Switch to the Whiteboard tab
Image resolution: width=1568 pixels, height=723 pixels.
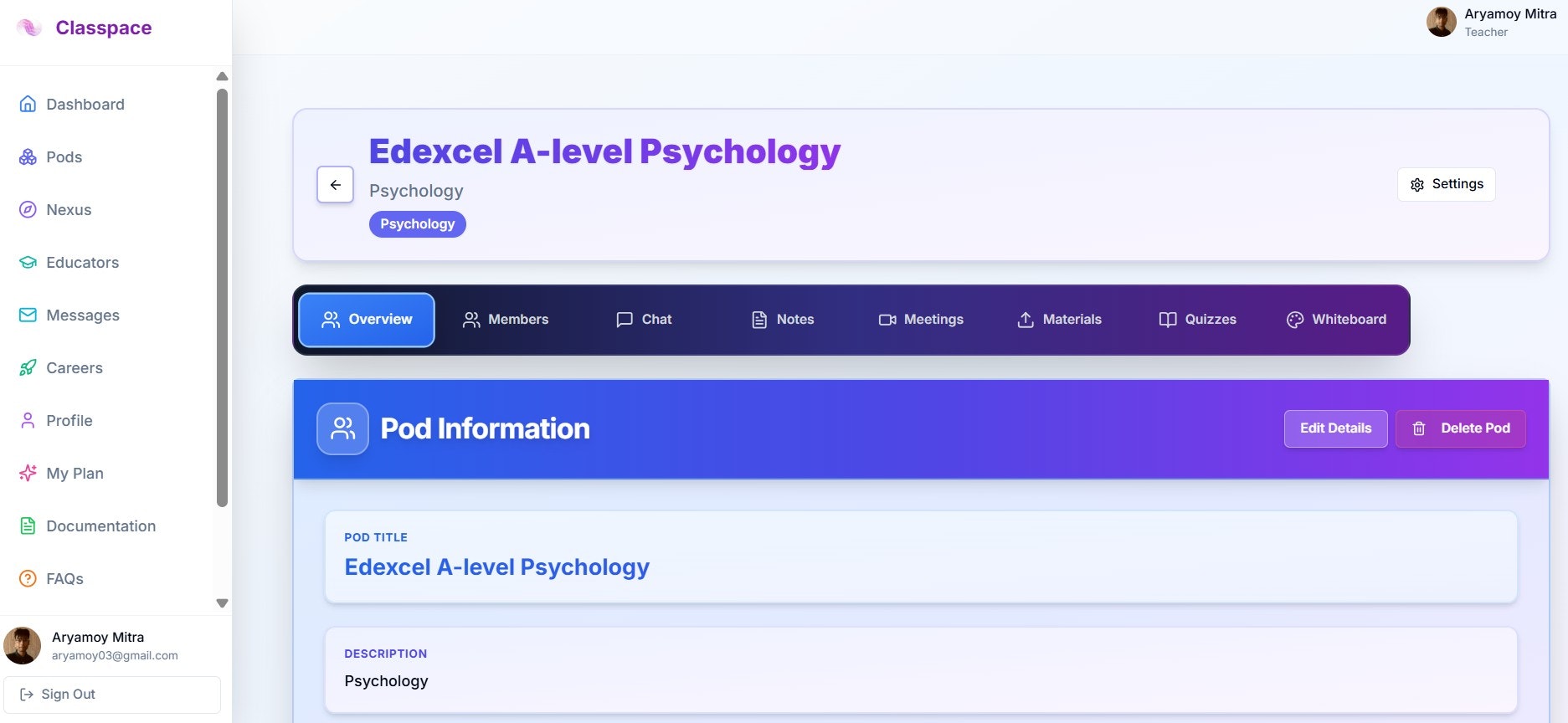click(x=1336, y=320)
